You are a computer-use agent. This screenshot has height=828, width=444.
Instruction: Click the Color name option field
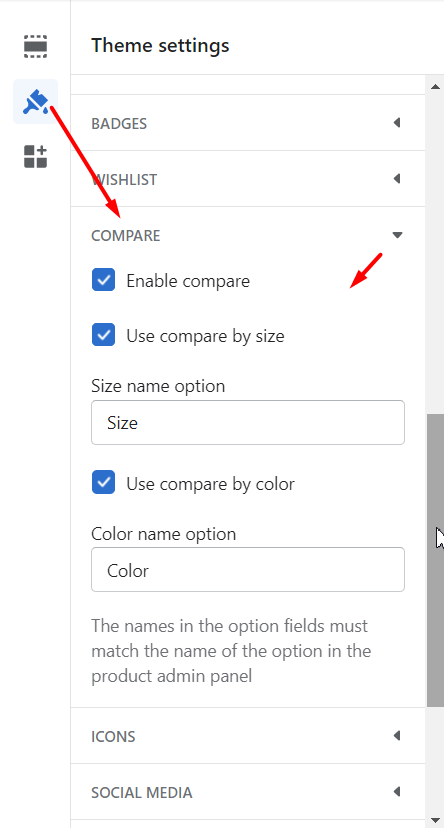[248, 570]
